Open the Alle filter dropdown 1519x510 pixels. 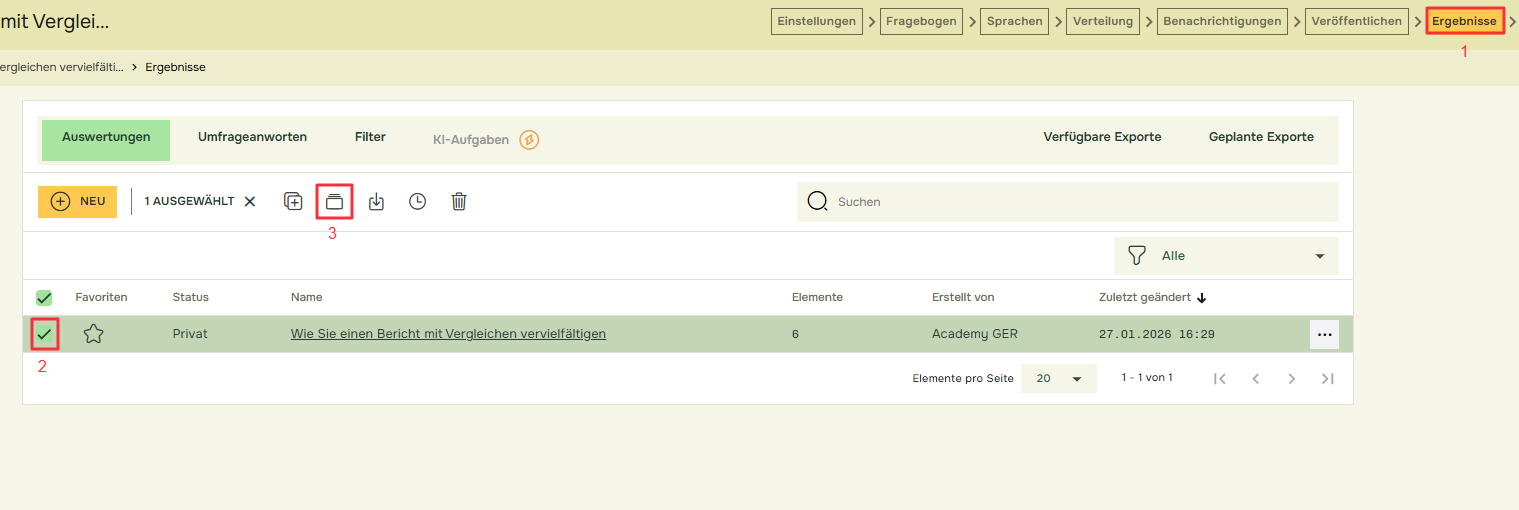[x=1226, y=256]
